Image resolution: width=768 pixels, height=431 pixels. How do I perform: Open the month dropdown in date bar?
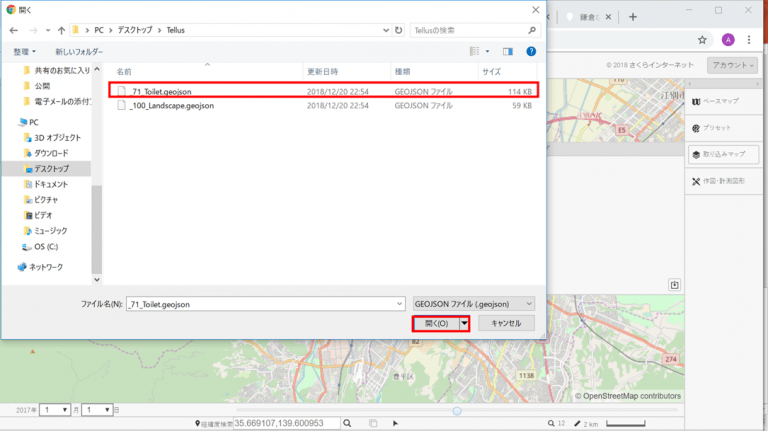[55, 409]
